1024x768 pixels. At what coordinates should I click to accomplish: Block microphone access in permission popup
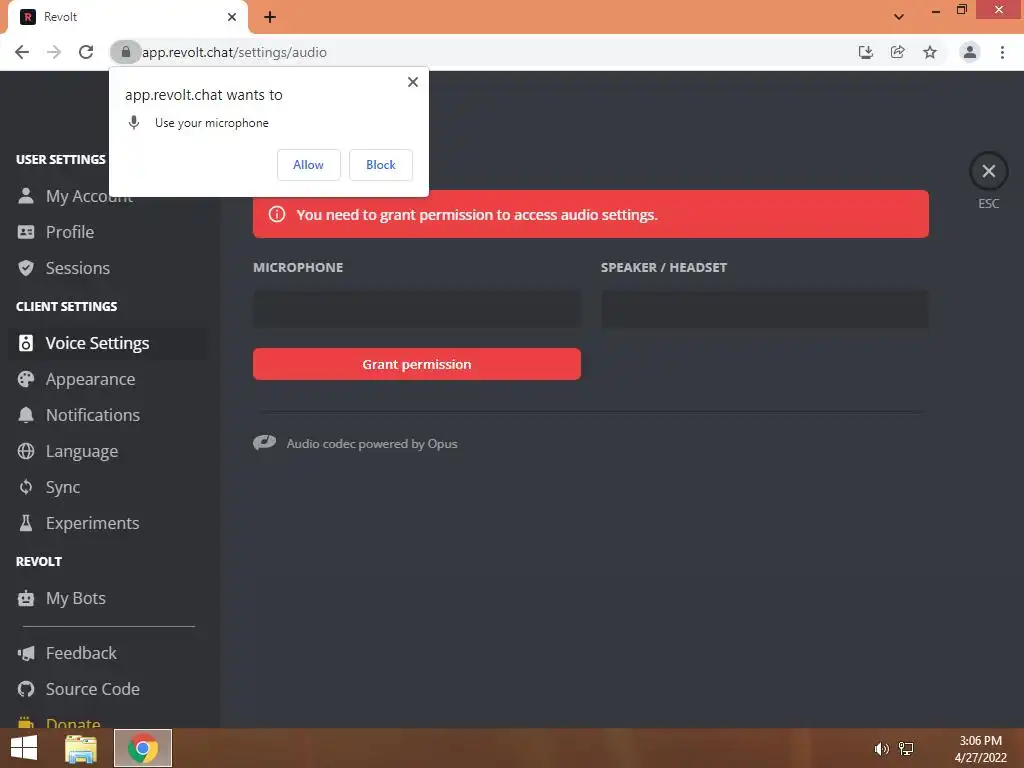pos(381,165)
